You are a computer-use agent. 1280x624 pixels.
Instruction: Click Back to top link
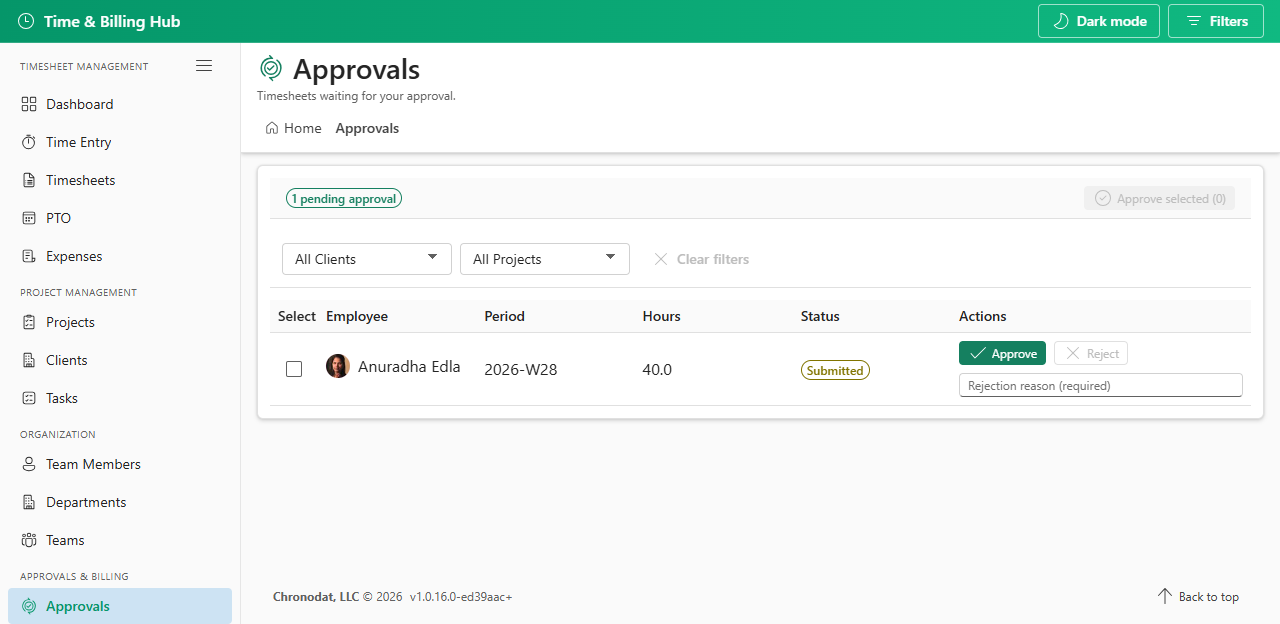[x=1198, y=596]
